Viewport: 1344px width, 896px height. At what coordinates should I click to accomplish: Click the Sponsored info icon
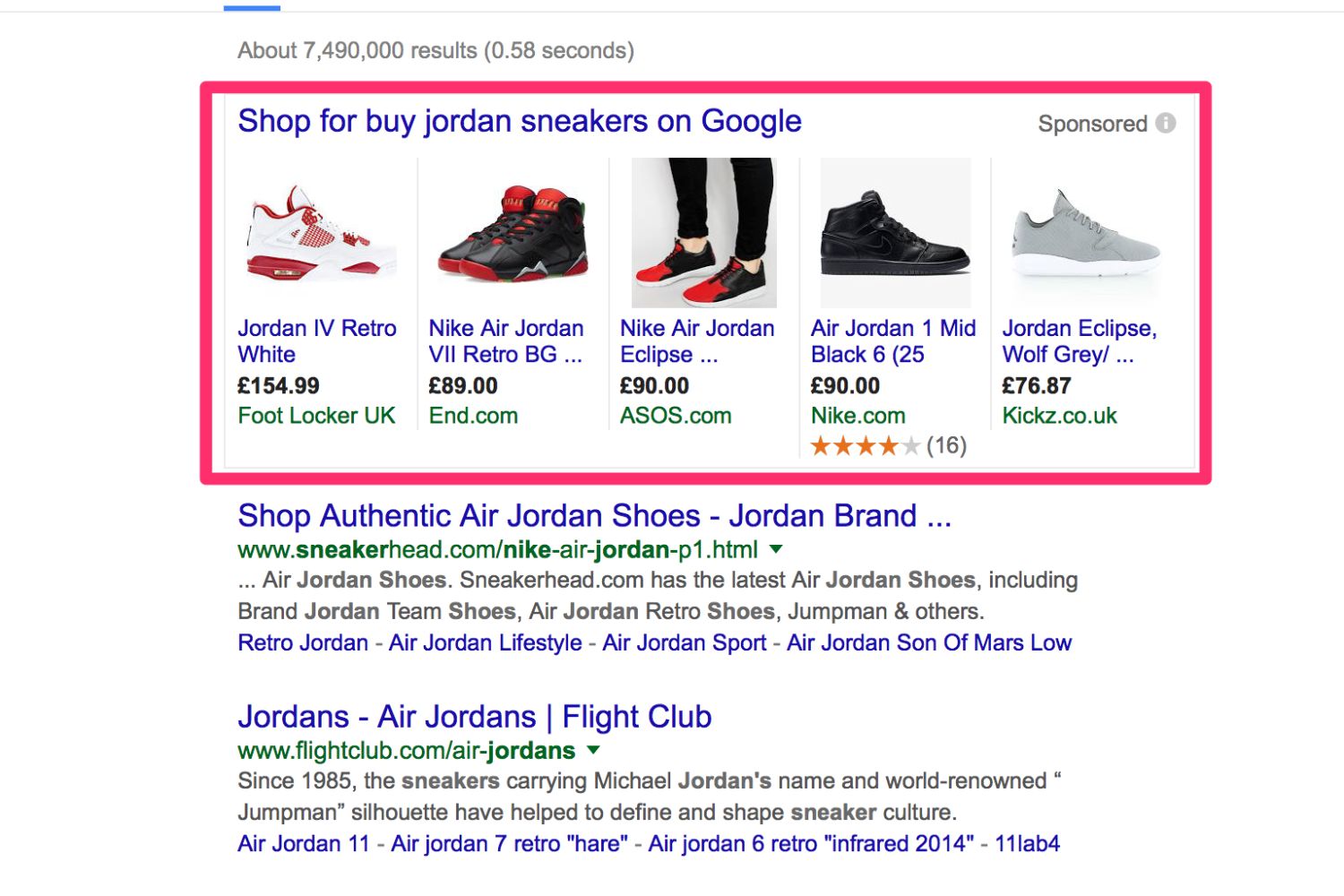click(x=1166, y=124)
